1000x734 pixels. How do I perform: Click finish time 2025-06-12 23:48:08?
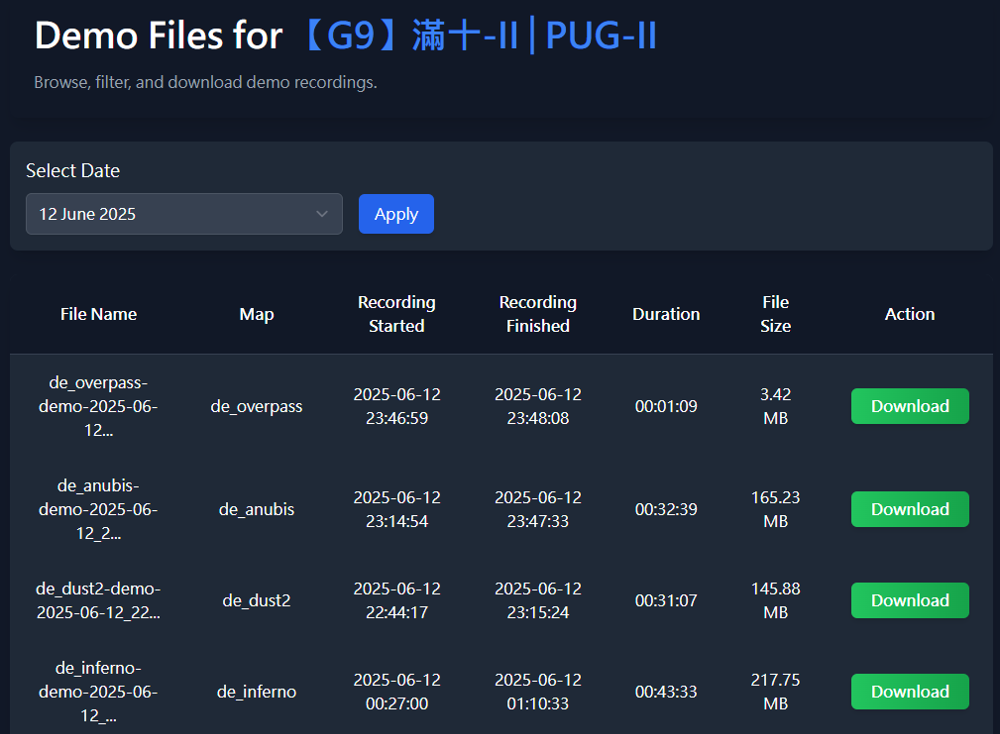[x=538, y=406]
